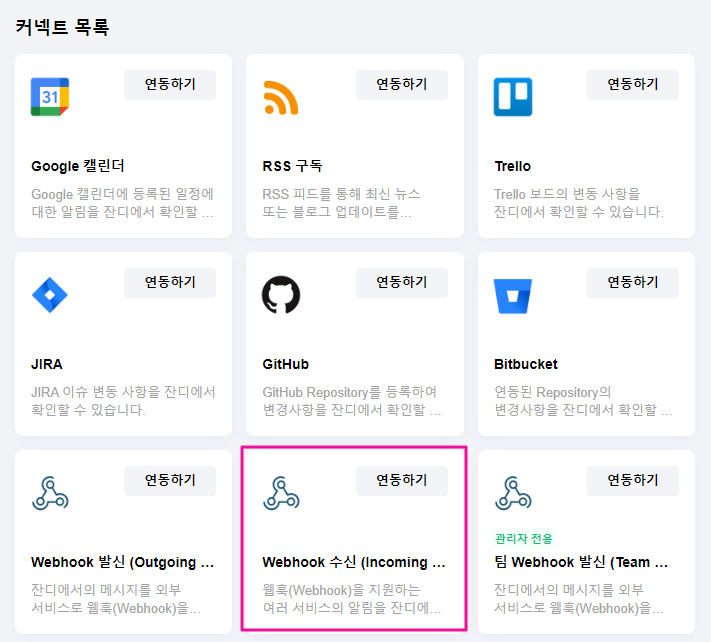Click the JIRA 이슈 변동 사항을 description
This screenshot has height=642, width=711.
(x=123, y=401)
